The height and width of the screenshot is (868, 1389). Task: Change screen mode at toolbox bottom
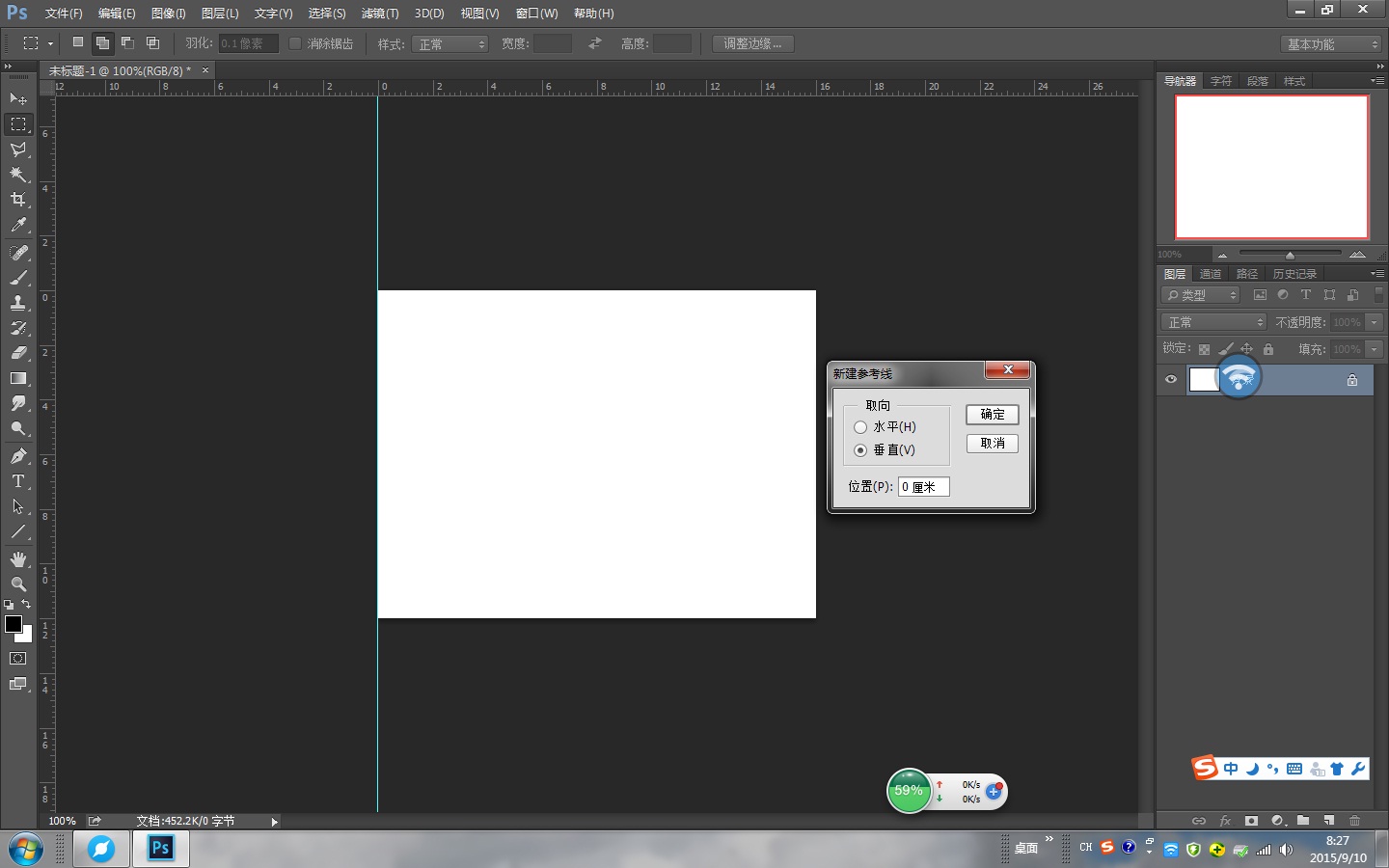click(18, 684)
